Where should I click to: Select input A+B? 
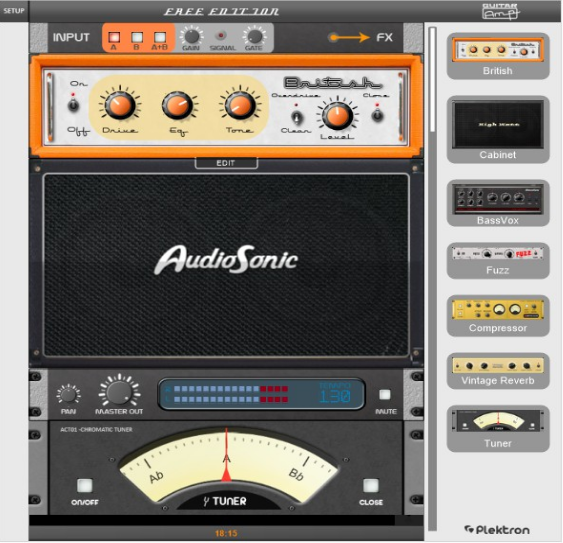coord(160,37)
